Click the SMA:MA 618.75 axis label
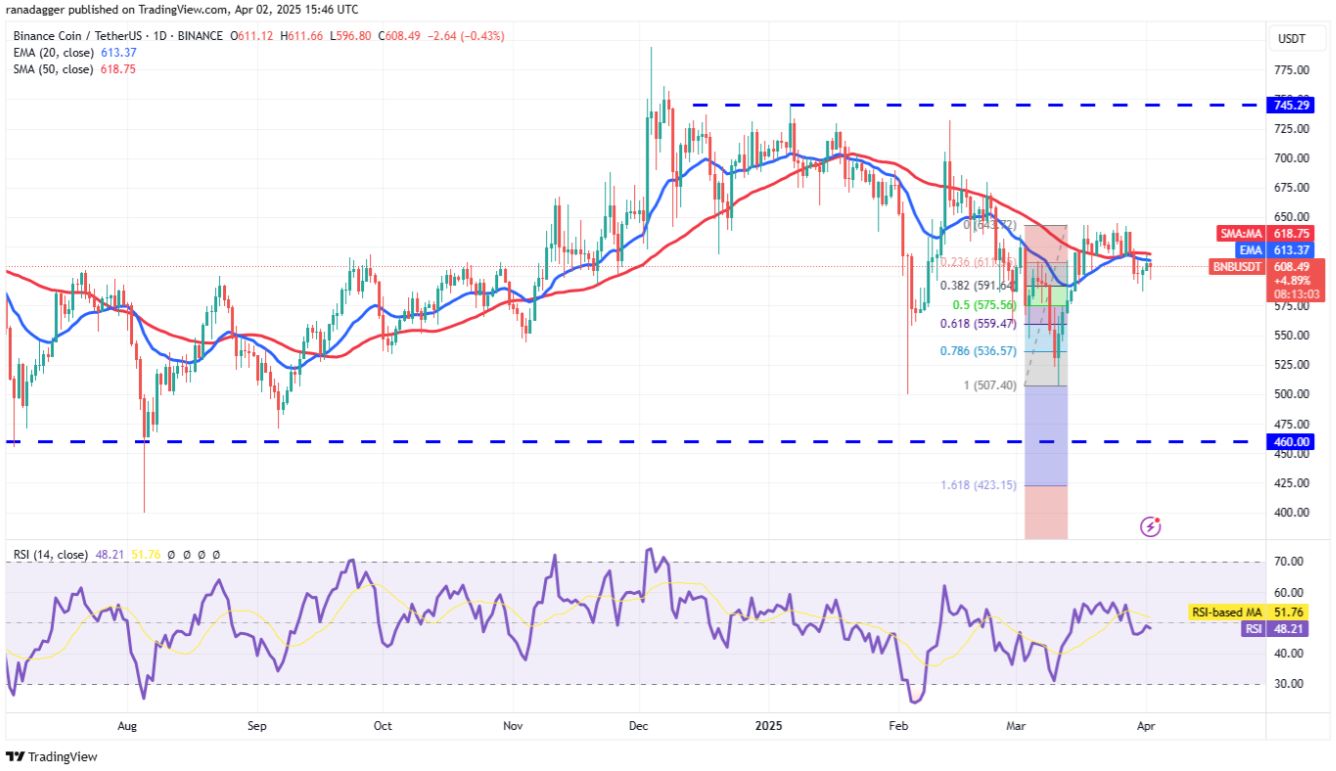Viewport: 1336px width, 771px height. tap(1267, 232)
